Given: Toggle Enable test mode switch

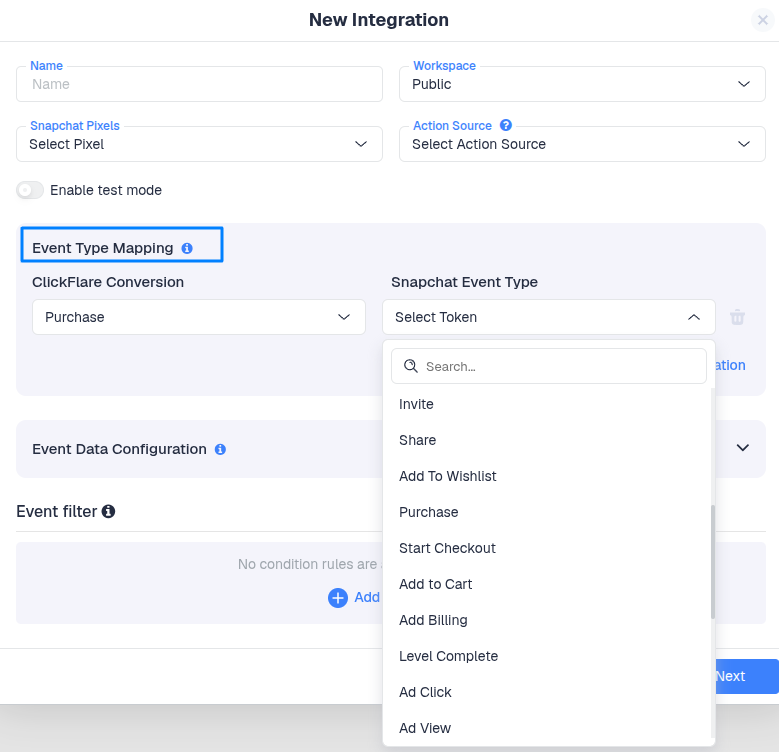Looking at the screenshot, I should point(30,190).
